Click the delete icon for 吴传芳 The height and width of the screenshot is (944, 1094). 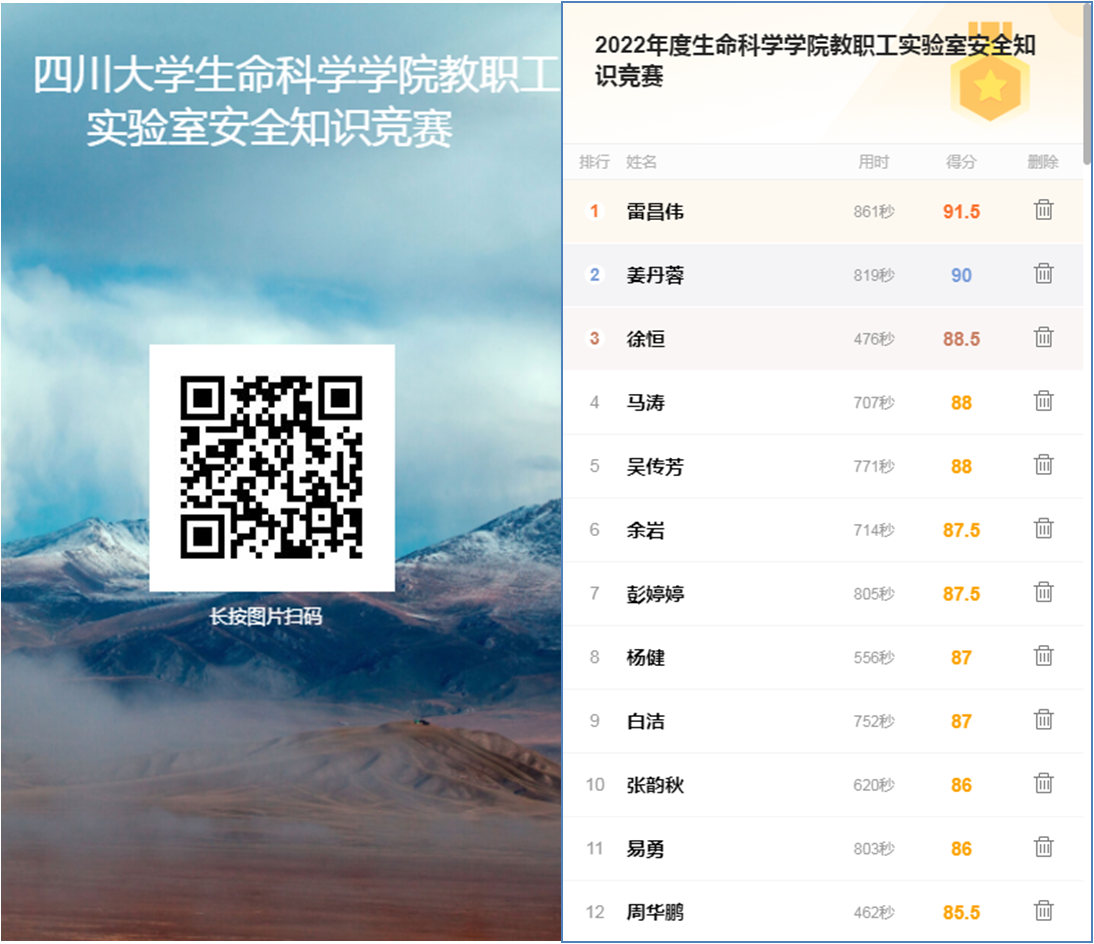(x=1043, y=465)
